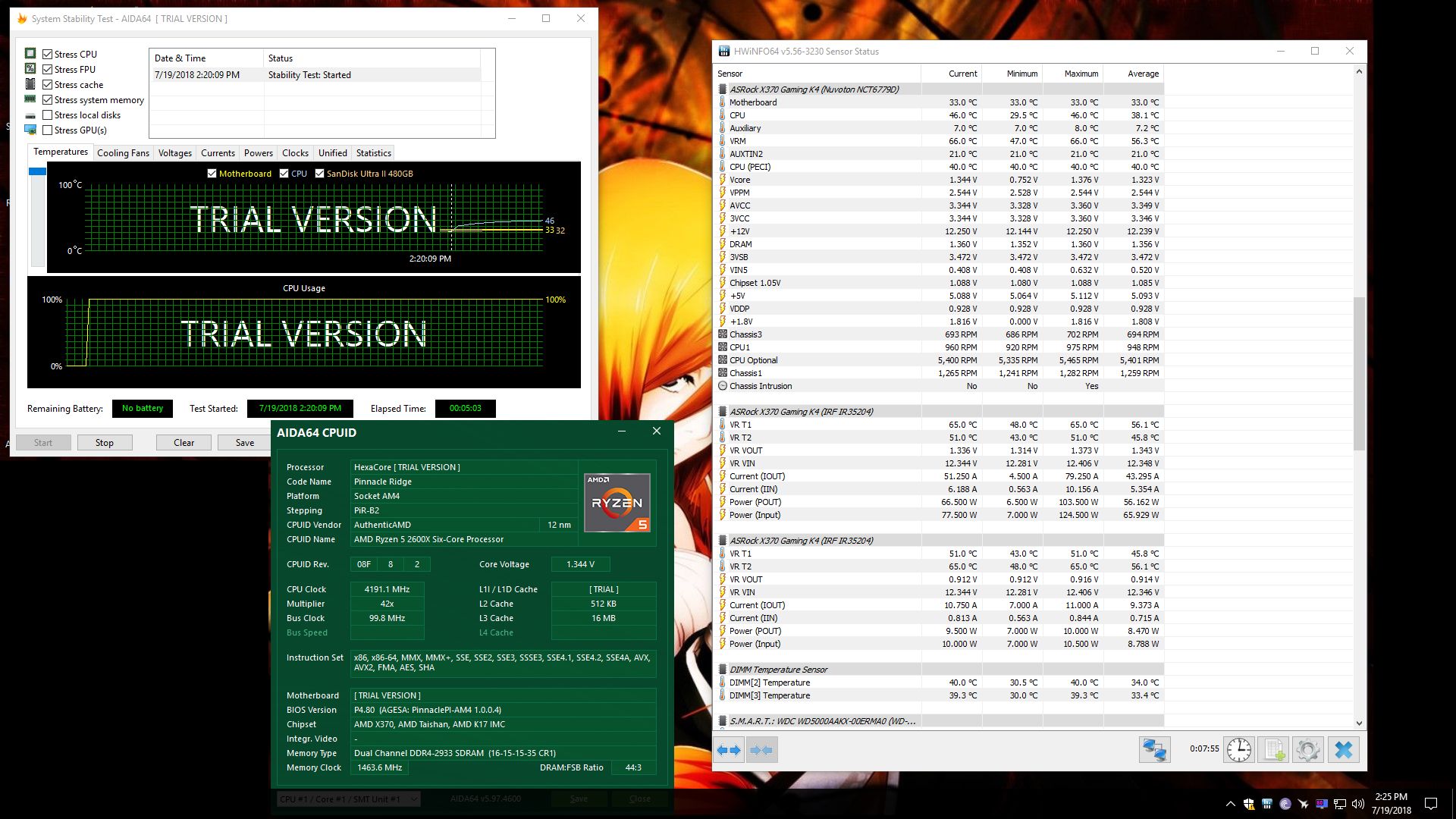Switch to the Cooling Fans tab
1456x819 pixels.
[123, 152]
